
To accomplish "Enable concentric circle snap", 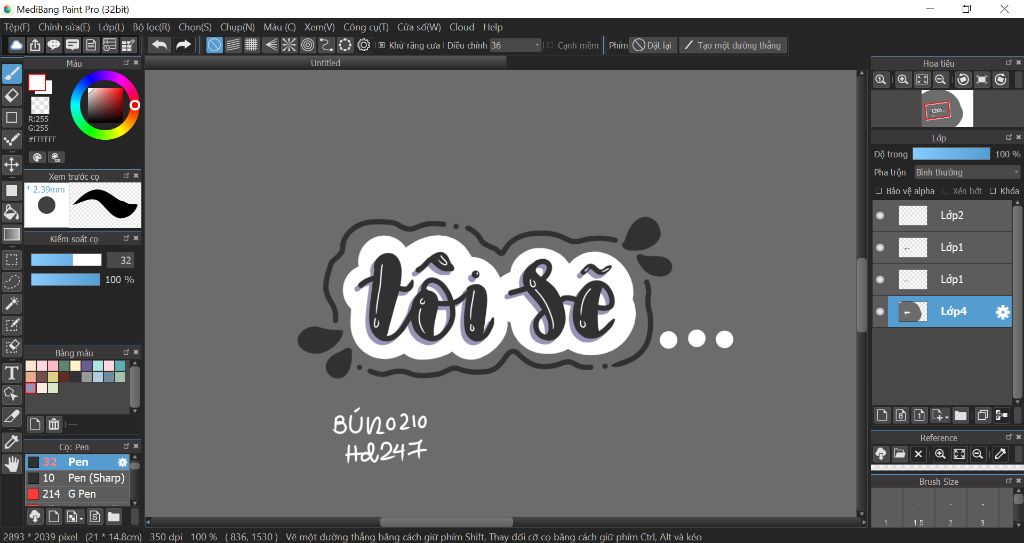I will tap(308, 45).
